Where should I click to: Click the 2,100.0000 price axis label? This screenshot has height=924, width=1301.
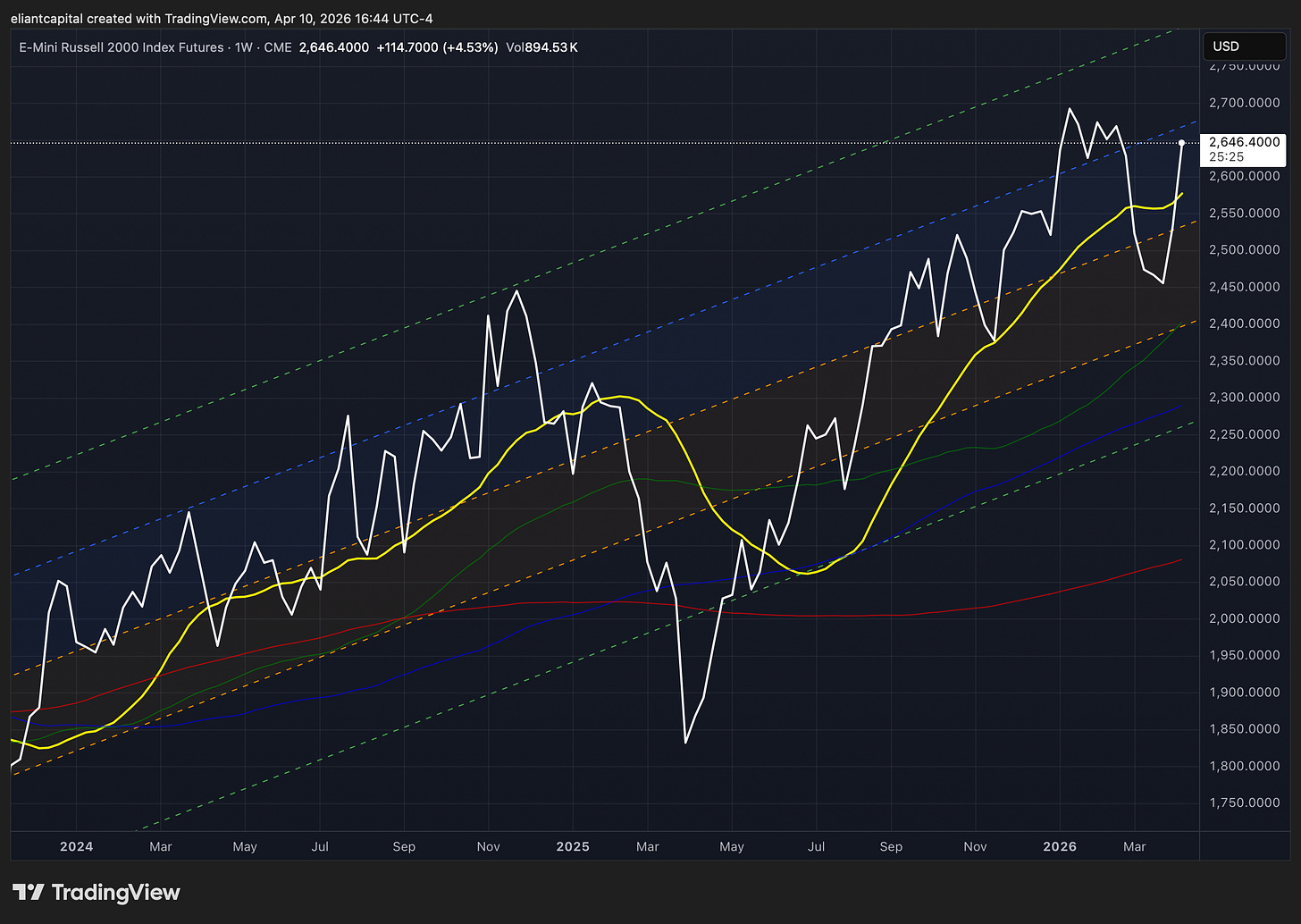click(x=1243, y=545)
